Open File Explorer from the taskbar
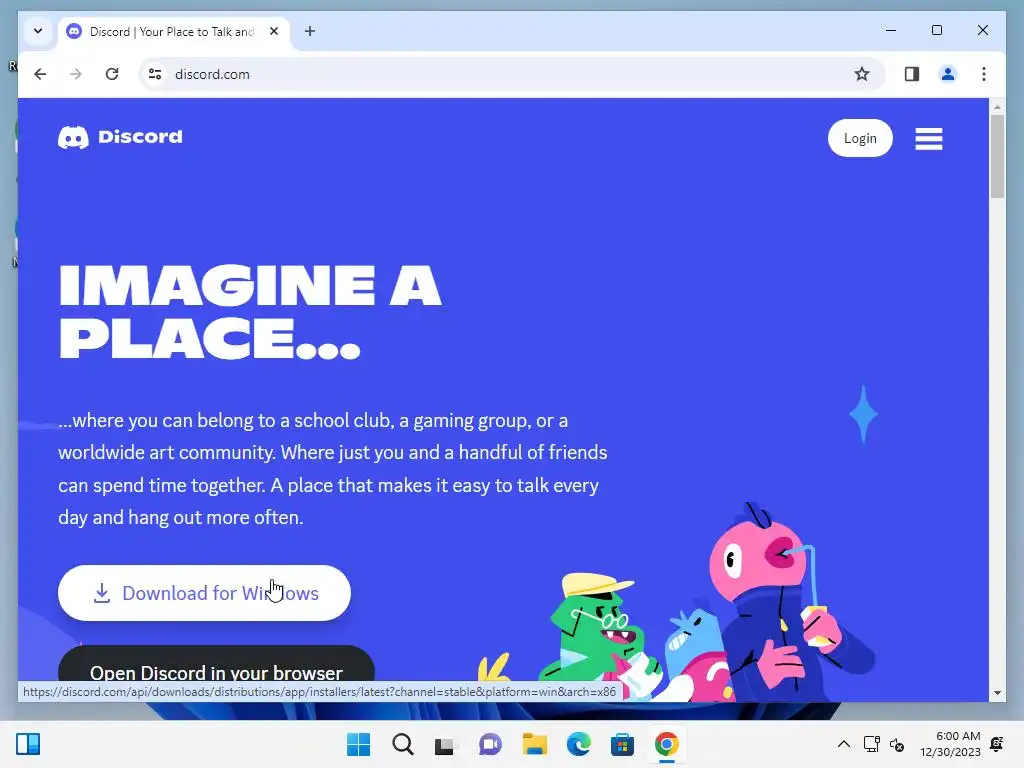Image resolution: width=1024 pixels, height=768 pixels. click(534, 744)
